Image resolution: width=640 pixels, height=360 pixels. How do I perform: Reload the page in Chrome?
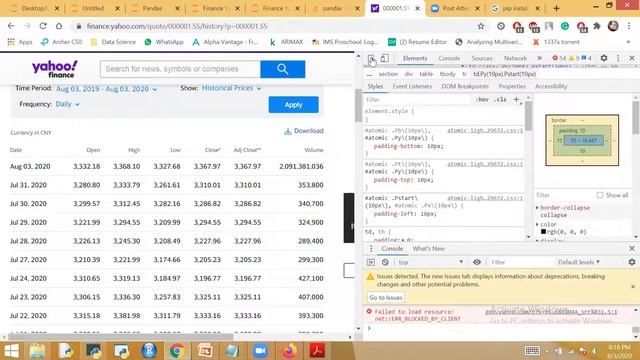[43, 26]
